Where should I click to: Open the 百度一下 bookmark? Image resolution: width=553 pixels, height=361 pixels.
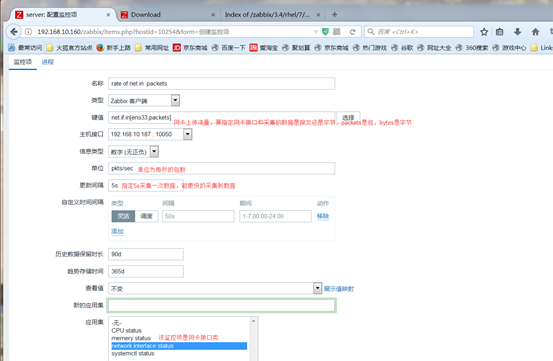[x=229, y=47]
